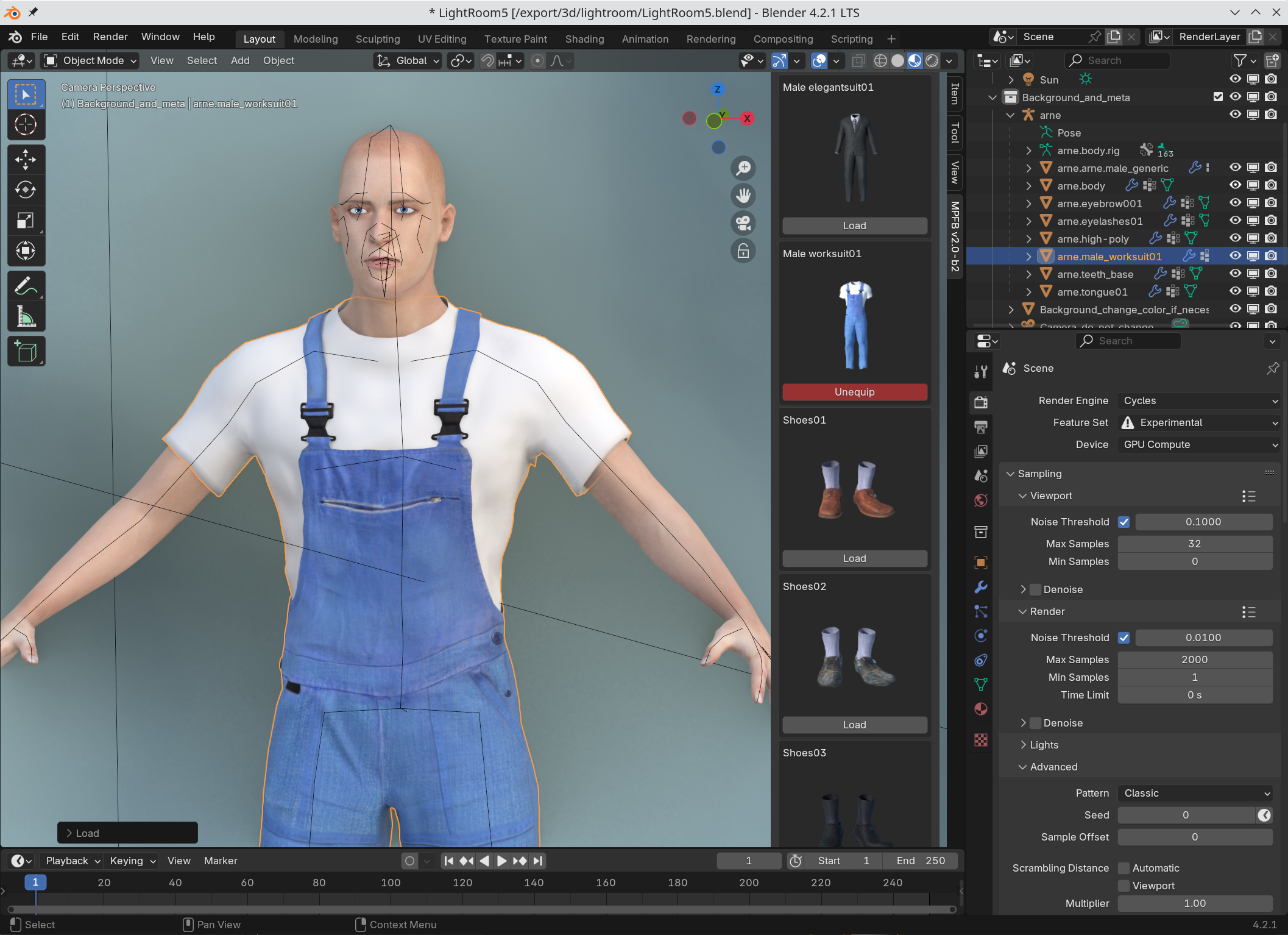This screenshot has width=1288, height=935.
Task: Open the Item sidebar tab
Action: coord(955,93)
